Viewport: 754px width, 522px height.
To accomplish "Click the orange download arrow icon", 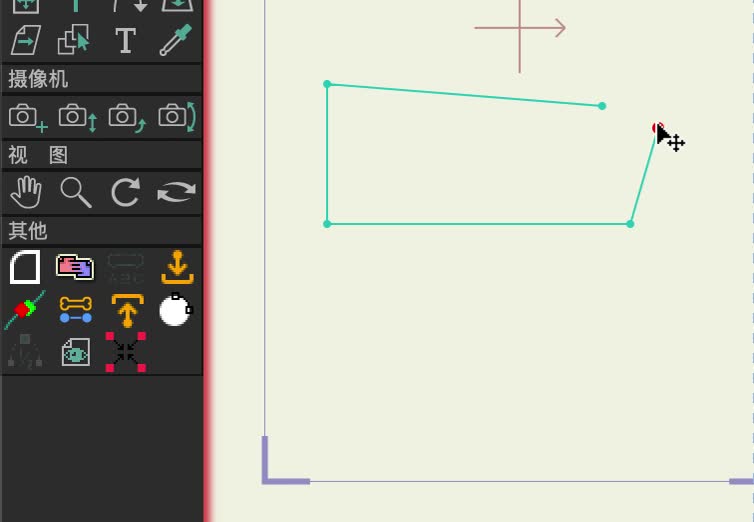I will click(177, 267).
